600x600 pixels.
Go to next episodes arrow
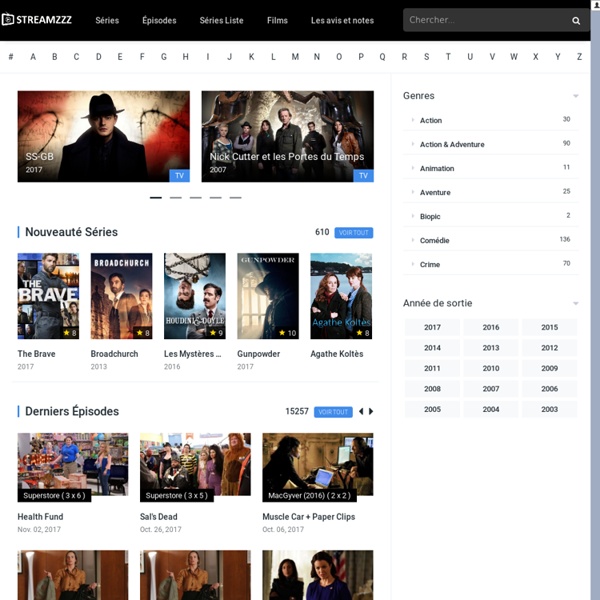click(x=371, y=411)
